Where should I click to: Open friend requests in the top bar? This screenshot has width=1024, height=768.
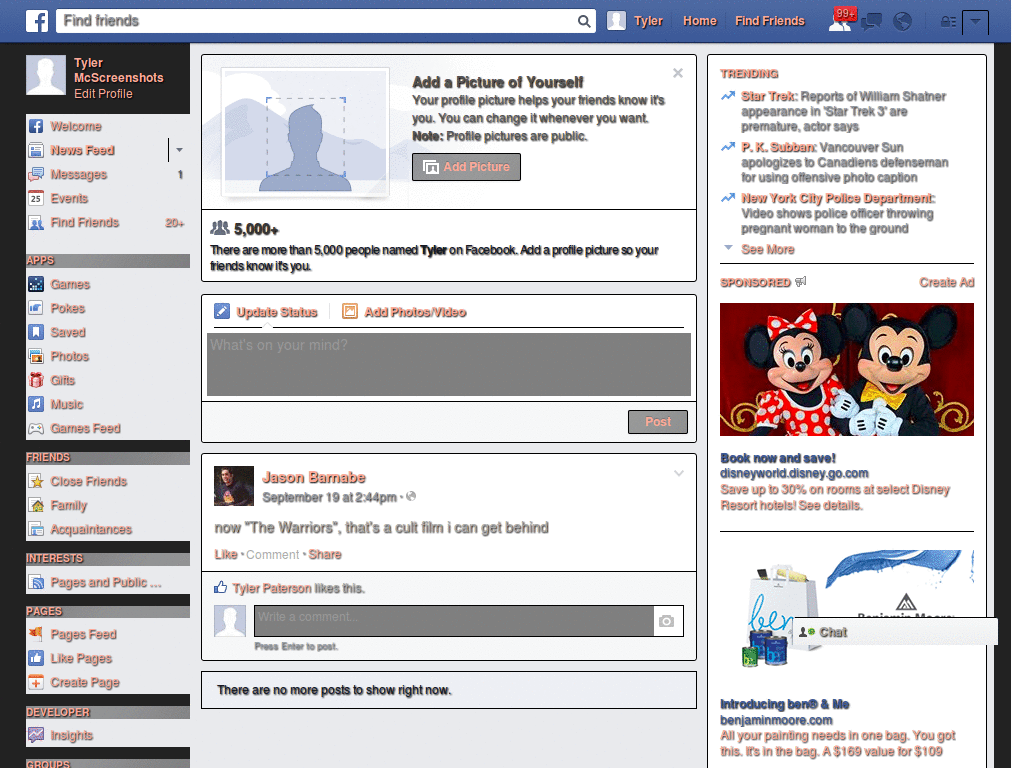838,20
